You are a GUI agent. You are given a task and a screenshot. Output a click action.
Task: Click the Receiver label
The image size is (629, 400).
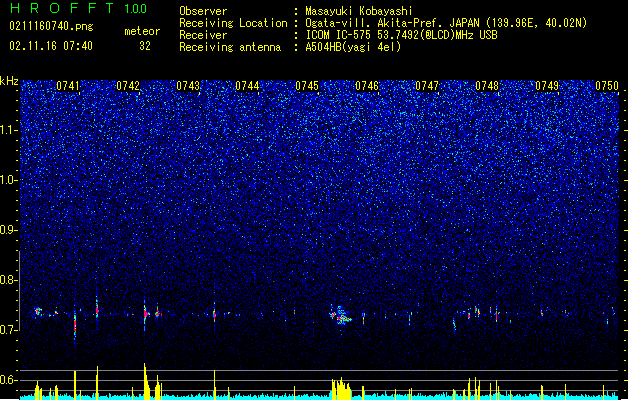click(x=203, y=35)
